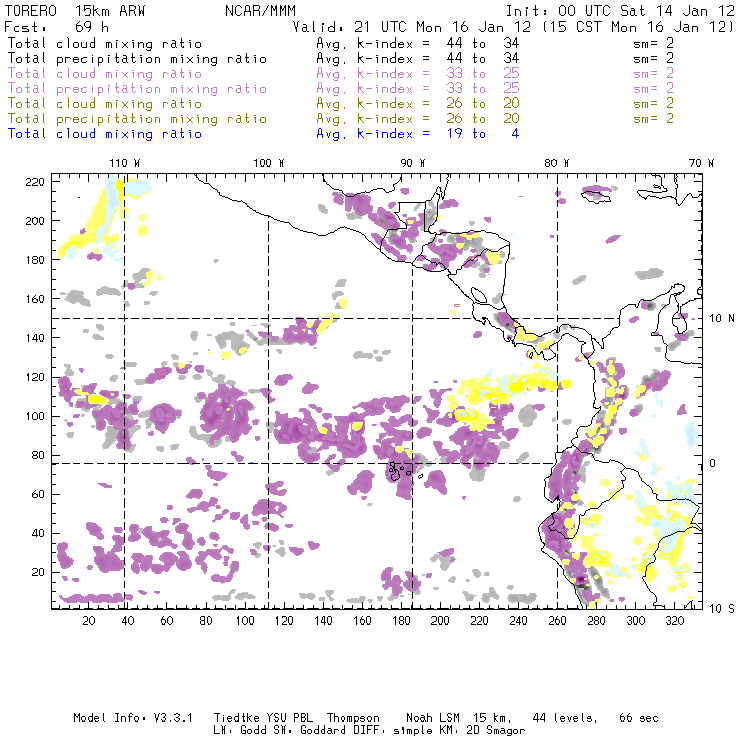
Task: Click the 'YSU PBL' scheme label
Action: (289, 718)
